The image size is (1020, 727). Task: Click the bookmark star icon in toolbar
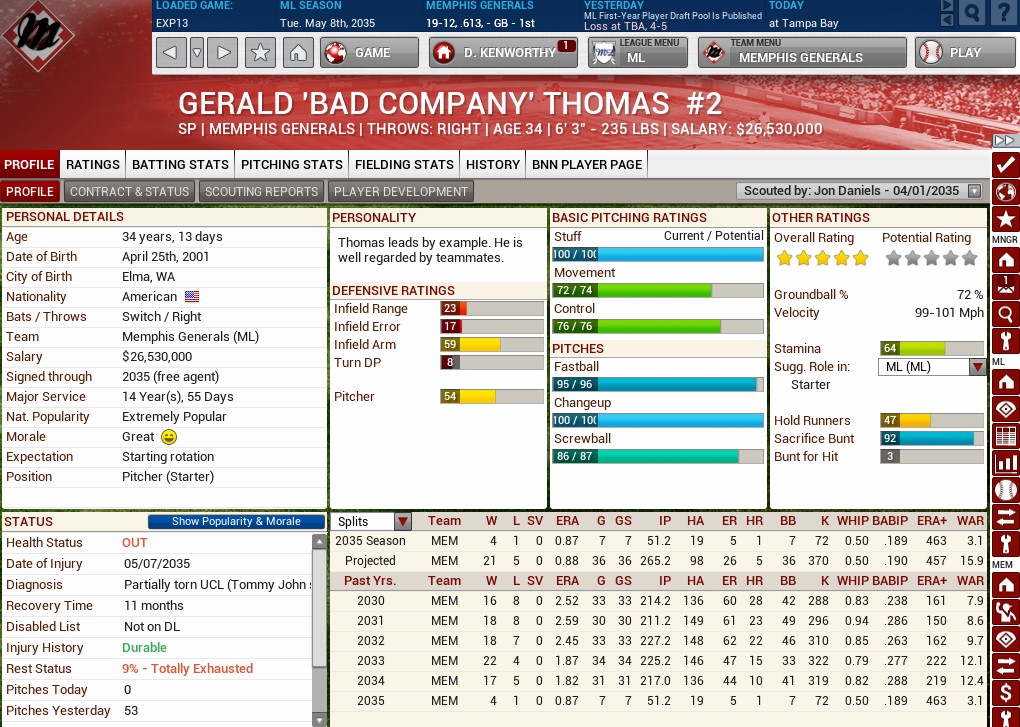click(260, 53)
